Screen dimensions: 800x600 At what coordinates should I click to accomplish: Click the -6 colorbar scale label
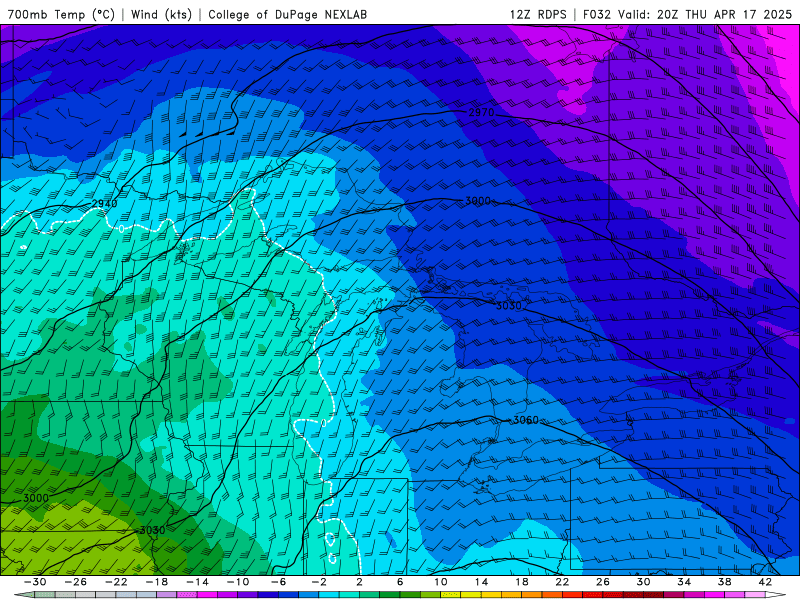point(278,582)
